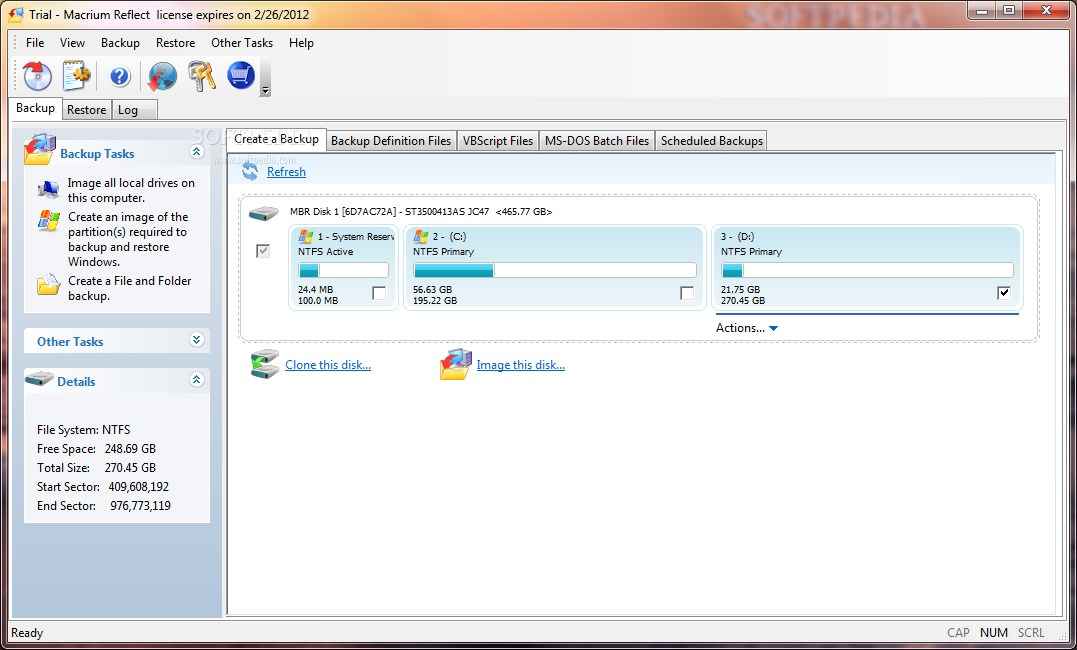Open the Actions dropdown under partition D:

tap(746, 328)
